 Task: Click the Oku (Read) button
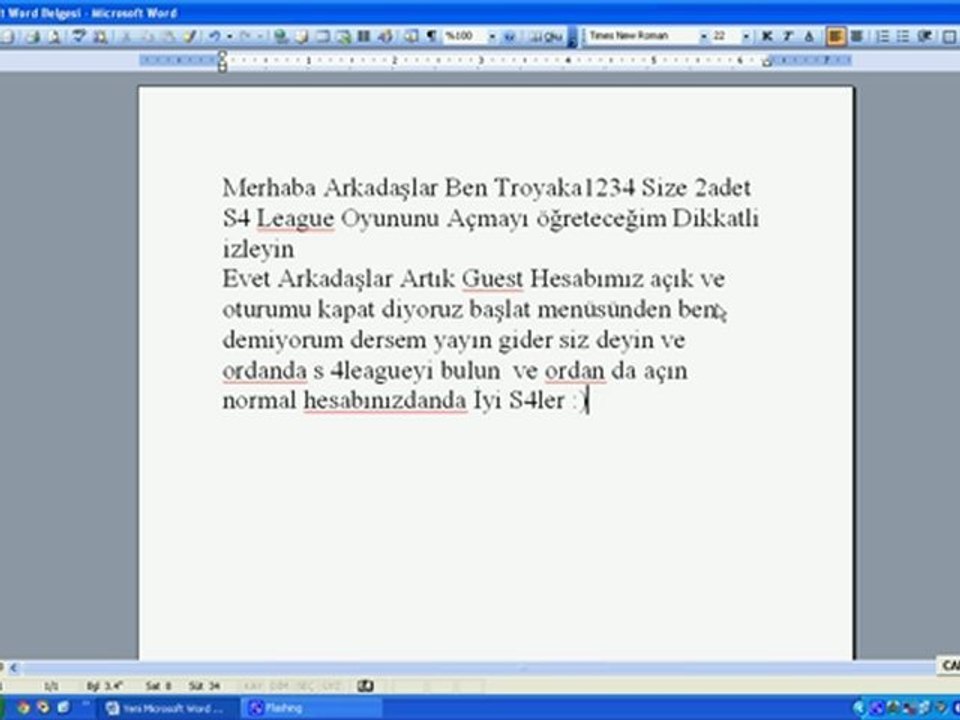[546, 37]
